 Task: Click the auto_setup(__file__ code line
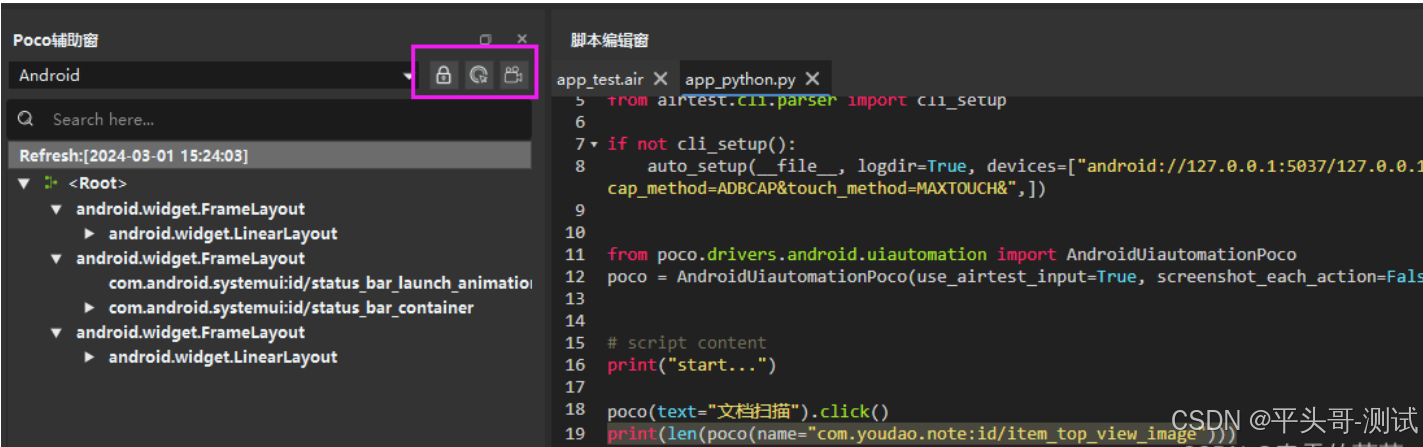coord(1034,166)
